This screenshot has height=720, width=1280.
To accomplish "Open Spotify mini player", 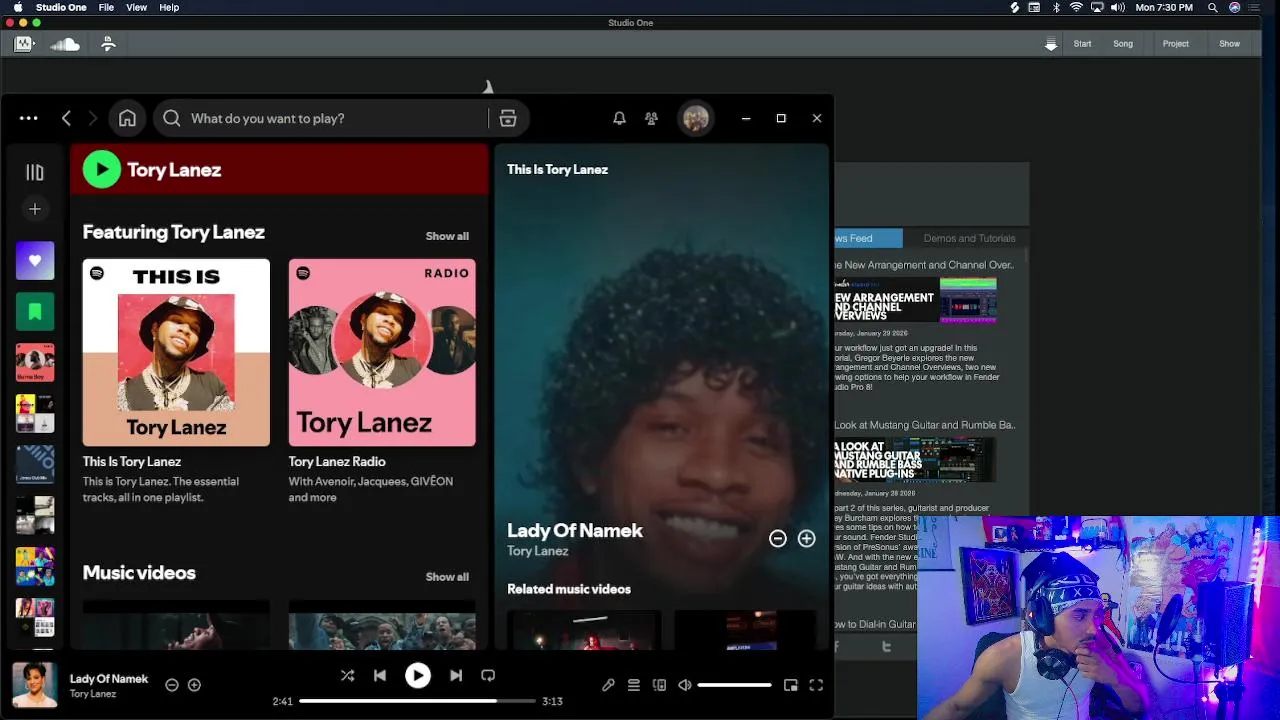I will coord(791,685).
